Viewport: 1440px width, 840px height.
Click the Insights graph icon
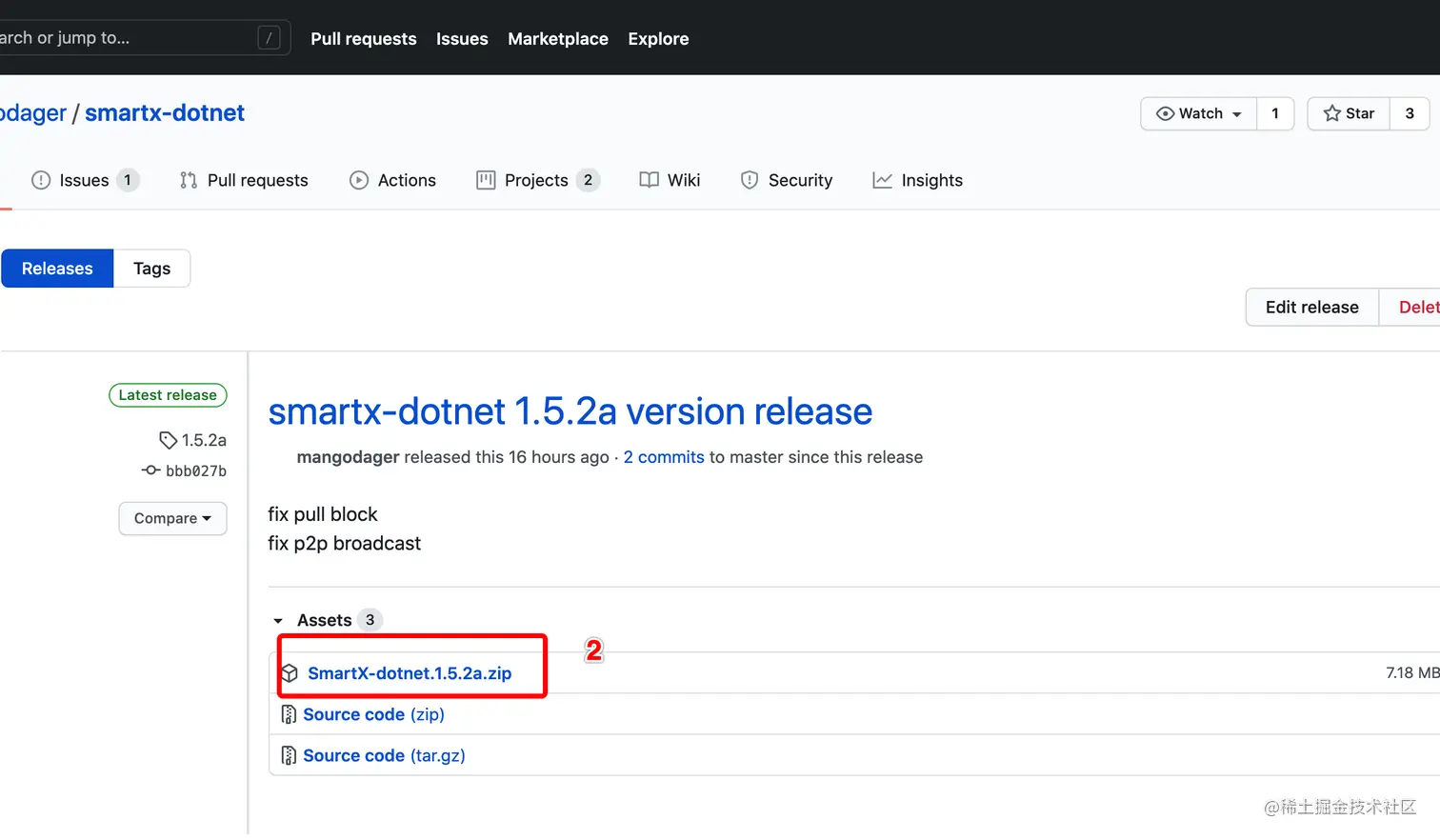(x=883, y=180)
